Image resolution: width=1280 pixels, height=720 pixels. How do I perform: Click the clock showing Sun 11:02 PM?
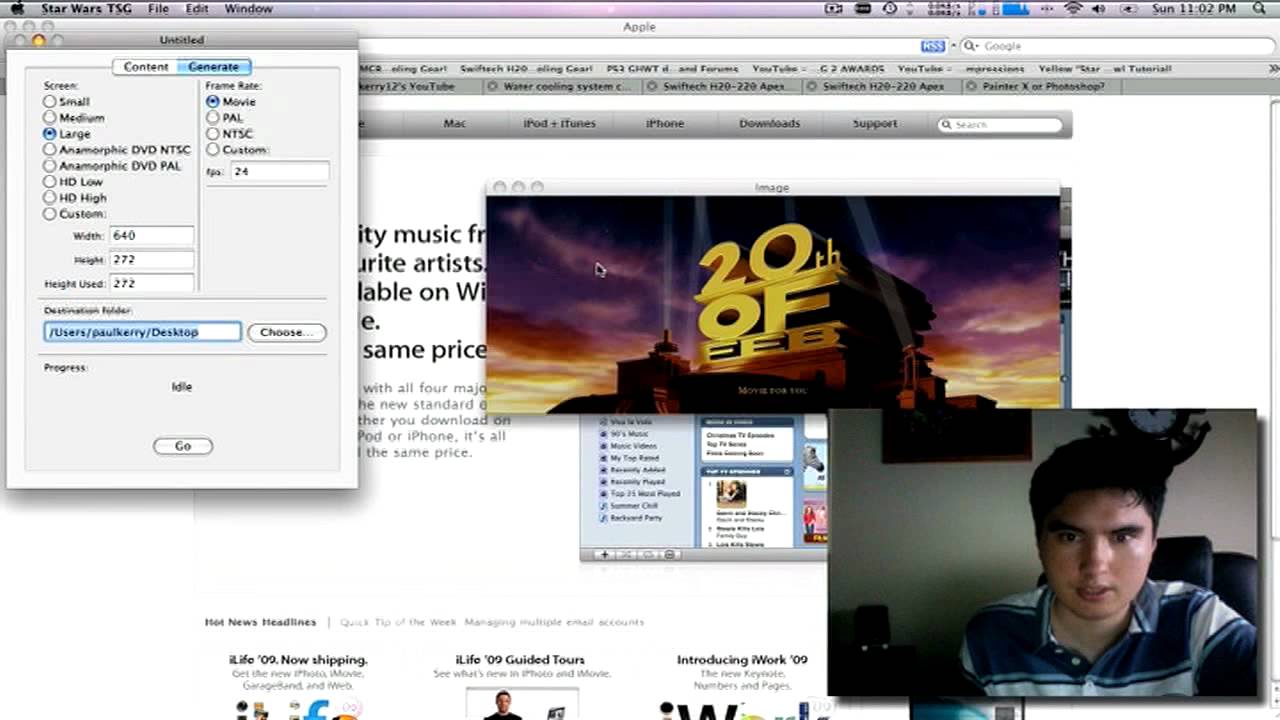point(1193,9)
